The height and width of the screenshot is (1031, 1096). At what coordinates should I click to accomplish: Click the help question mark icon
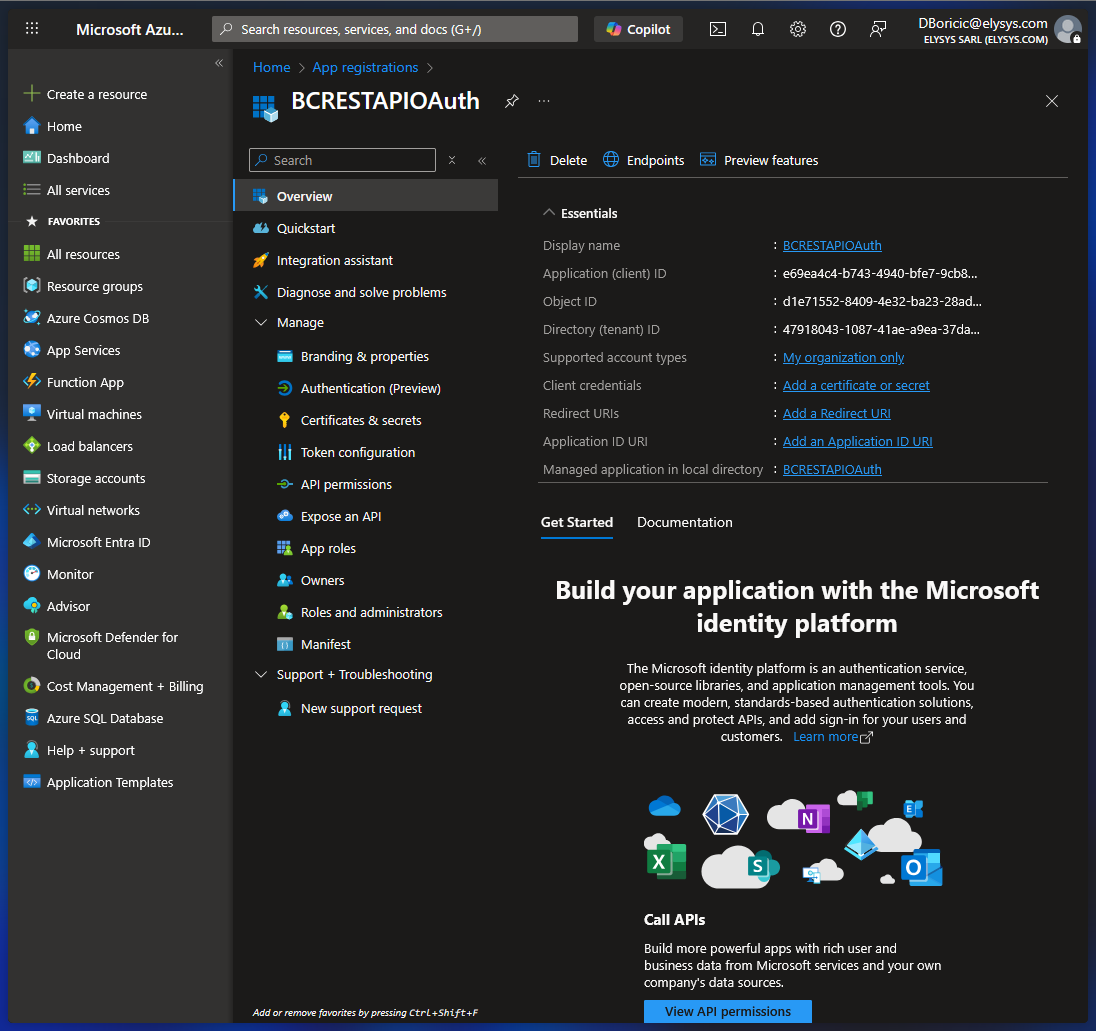coord(838,29)
